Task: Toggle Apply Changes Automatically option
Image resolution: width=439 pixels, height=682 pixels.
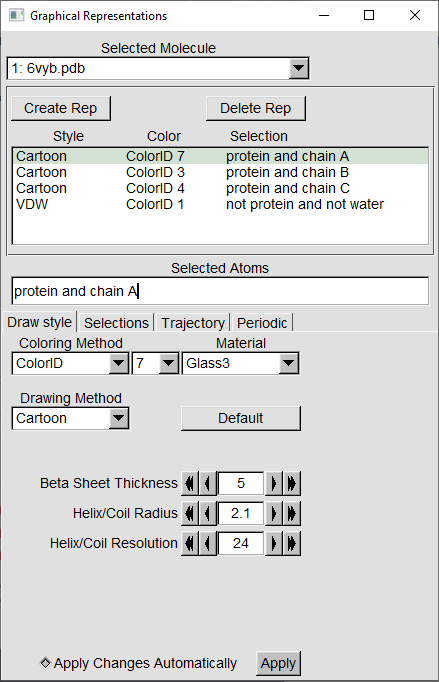Action: (45, 663)
